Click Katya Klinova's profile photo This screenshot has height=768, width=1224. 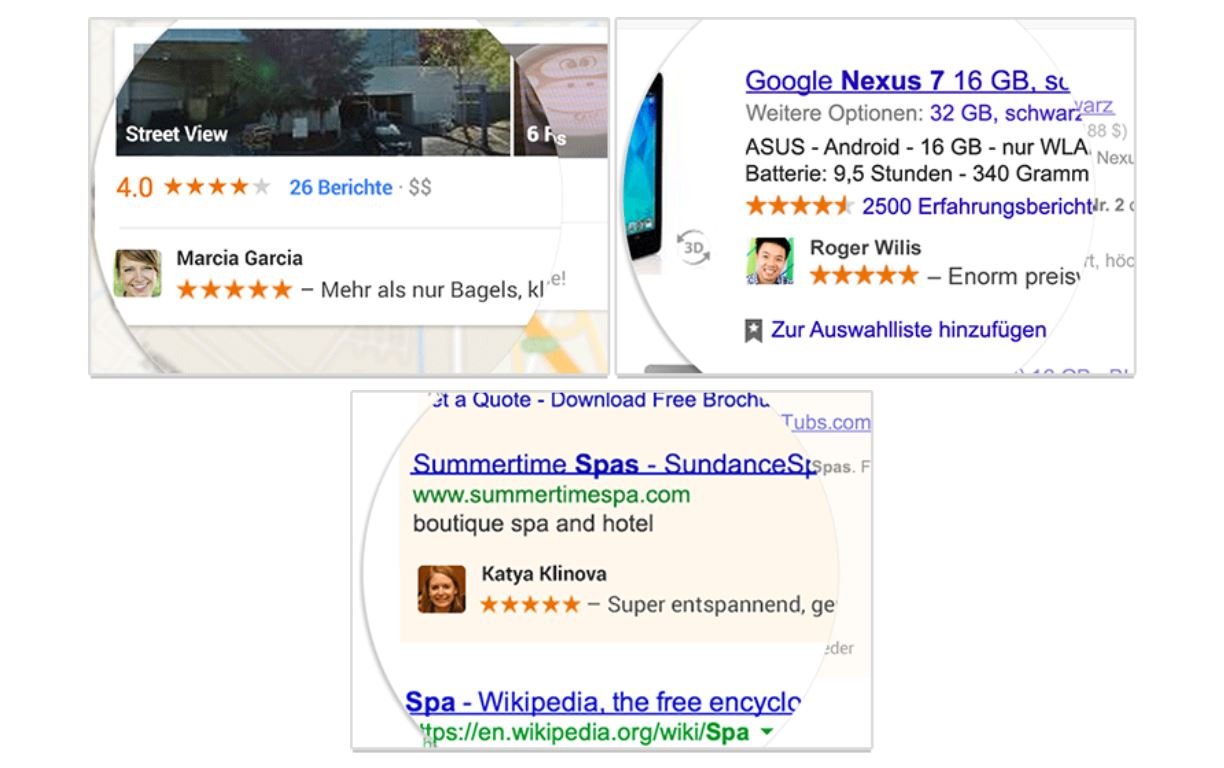tap(441, 589)
